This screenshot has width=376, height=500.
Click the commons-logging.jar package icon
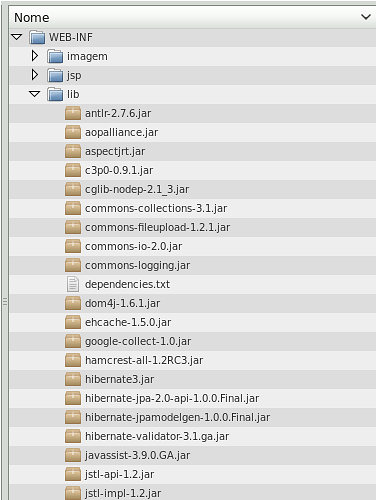coord(73,265)
